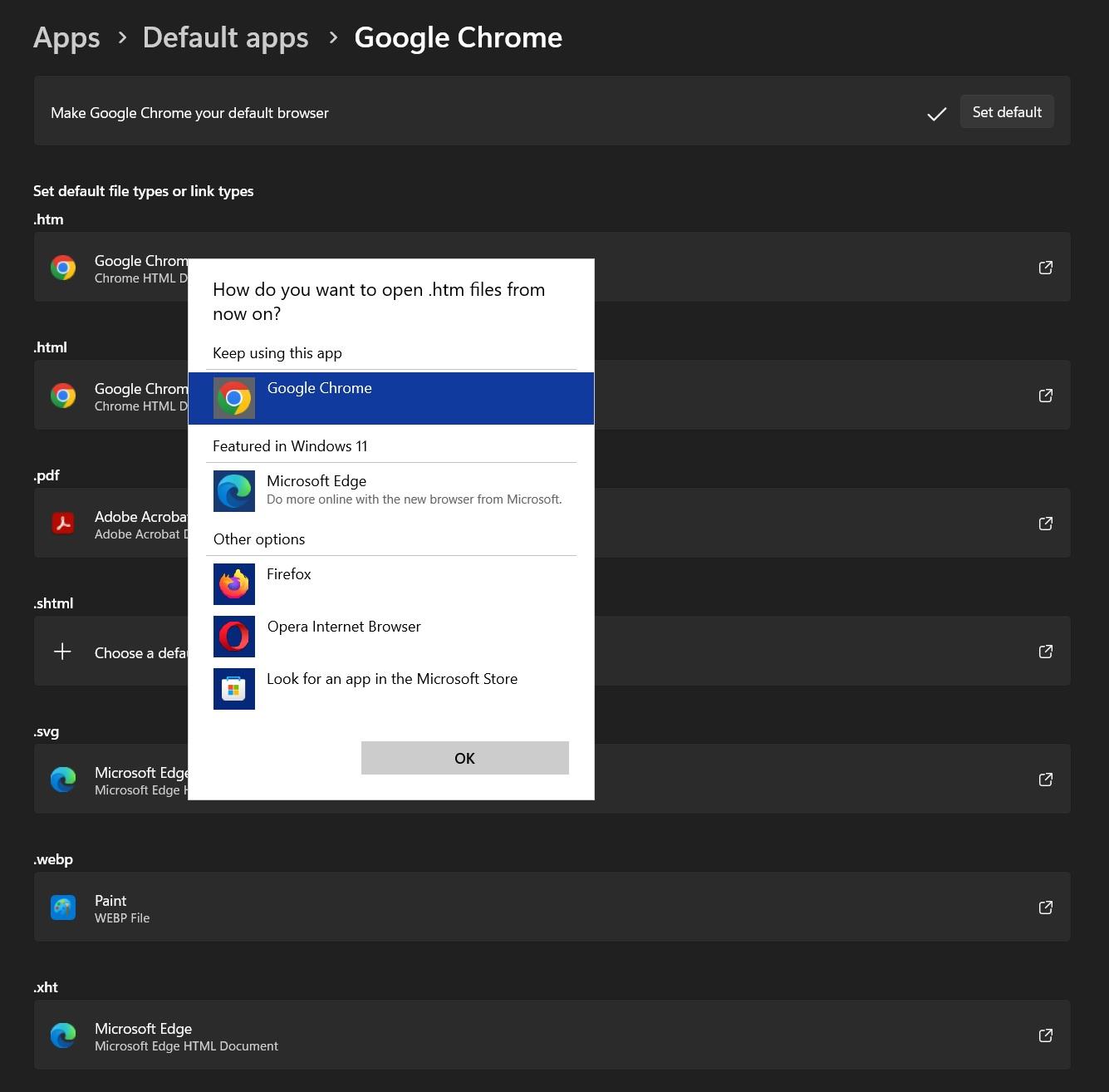The image size is (1109, 1092).
Task: Click the Chrome icon in .htm row
Action: tap(63, 268)
